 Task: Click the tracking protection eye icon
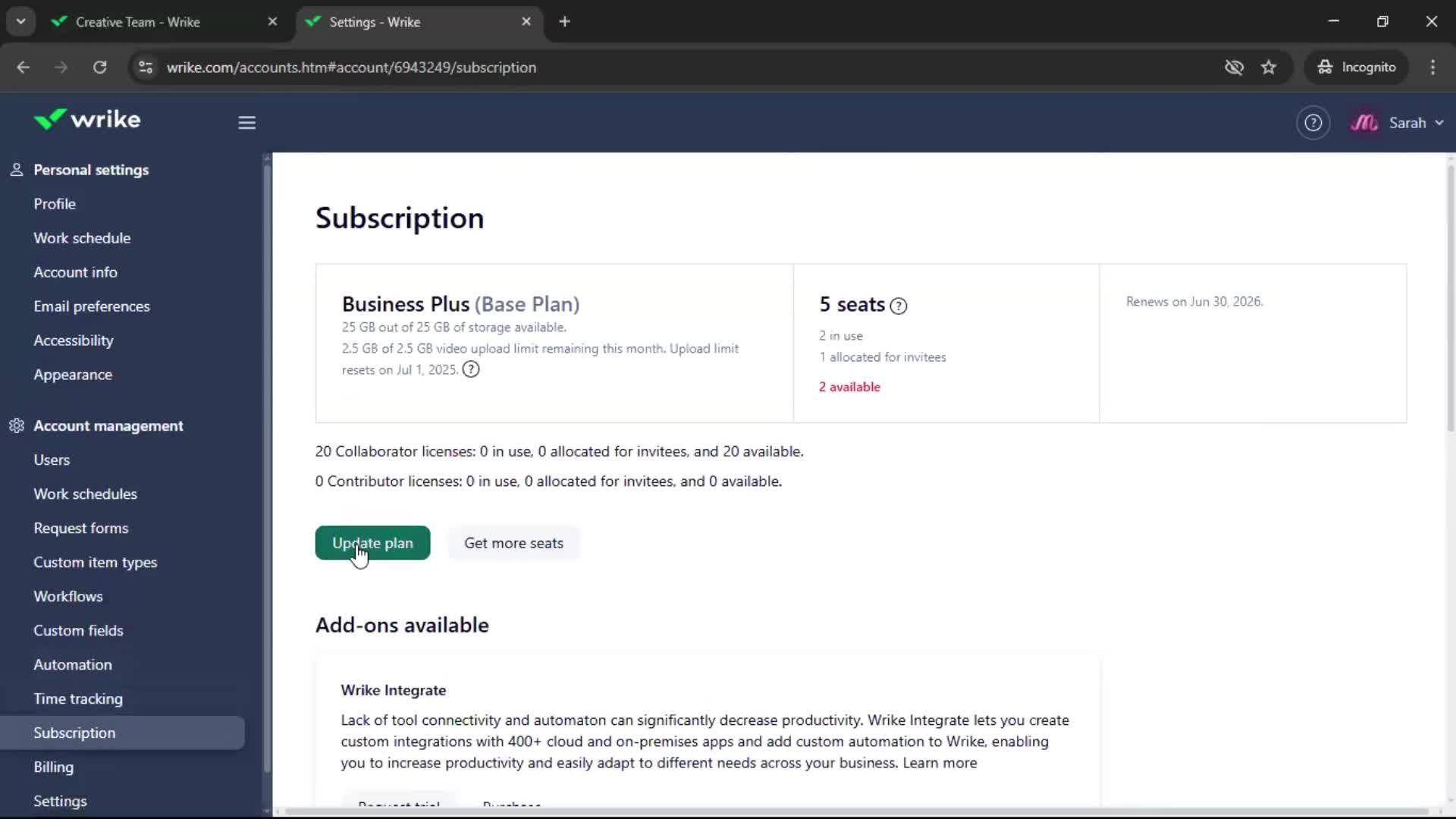[1234, 67]
